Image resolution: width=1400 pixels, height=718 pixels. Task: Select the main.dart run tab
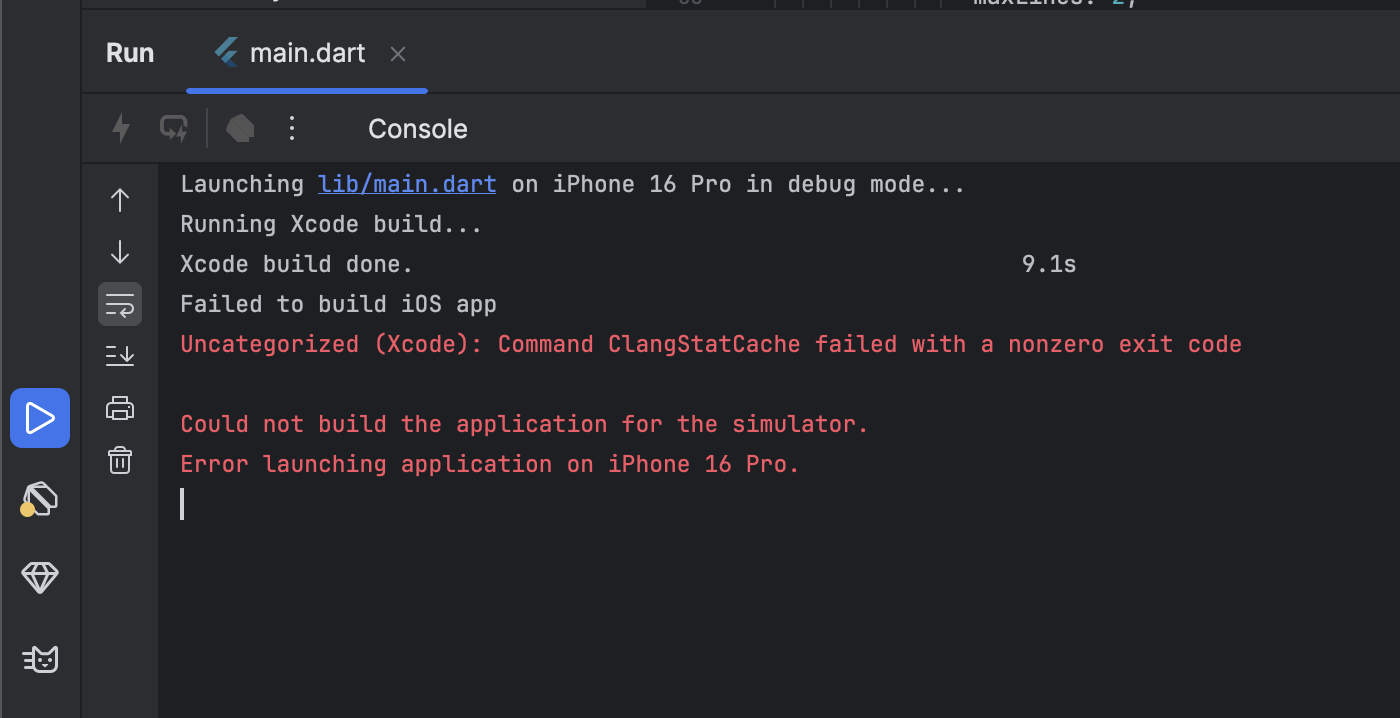(x=290, y=53)
